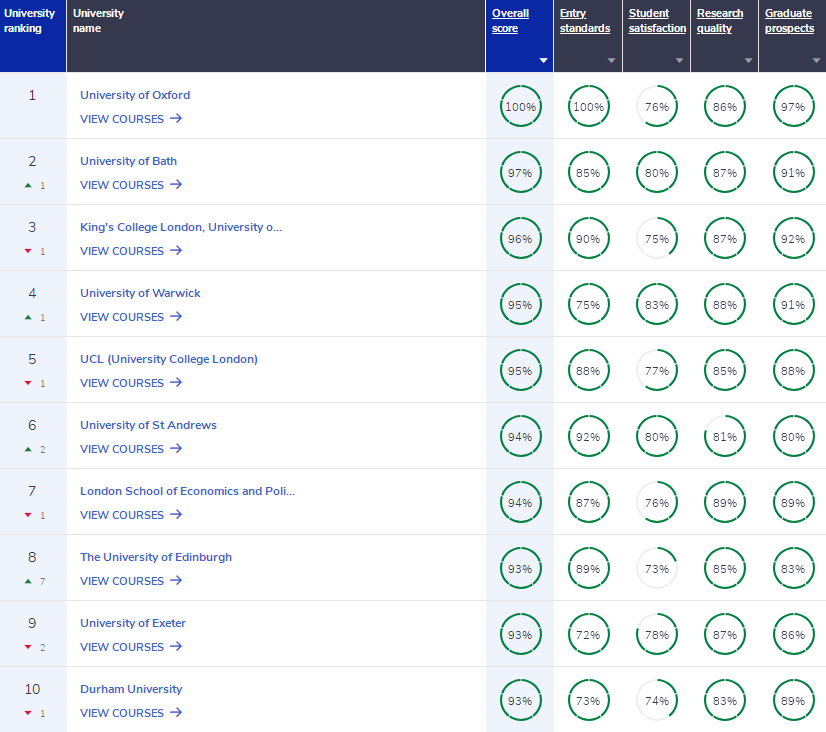Click Bath's 97% overall score ring
Viewport: 826px width, 732px height.
coord(520,173)
